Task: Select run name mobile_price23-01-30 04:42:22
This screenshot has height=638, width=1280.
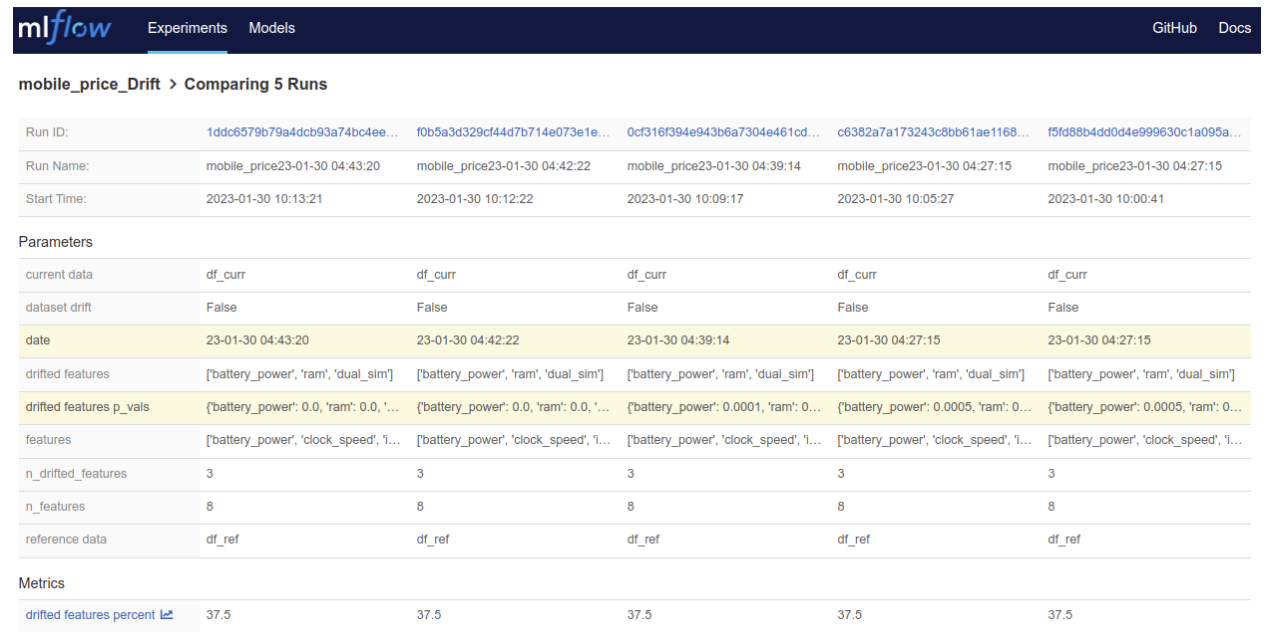Action: [x=503, y=166]
